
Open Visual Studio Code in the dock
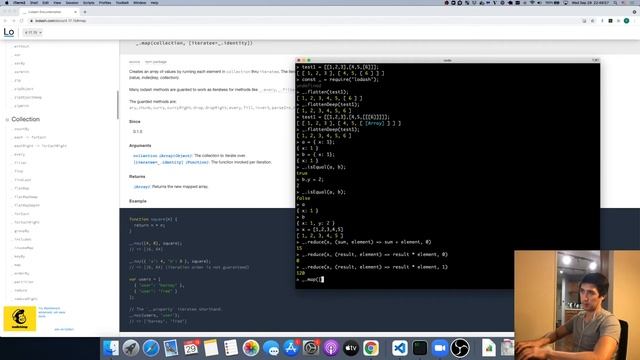pyautogui.click(x=400, y=348)
